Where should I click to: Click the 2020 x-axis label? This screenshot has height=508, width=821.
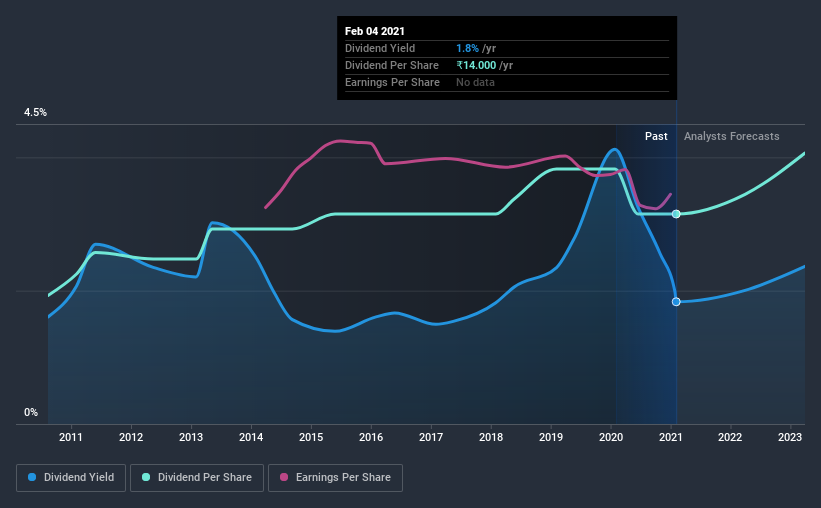[x=611, y=437]
